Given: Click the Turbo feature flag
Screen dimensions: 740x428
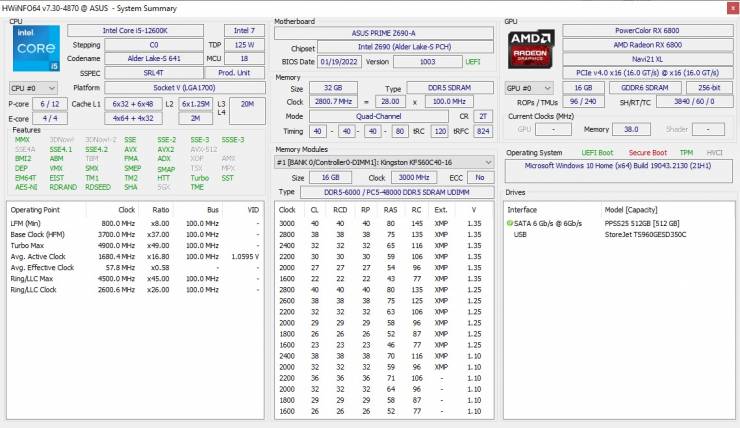Looking at the screenshot, I should click(200, 178).
